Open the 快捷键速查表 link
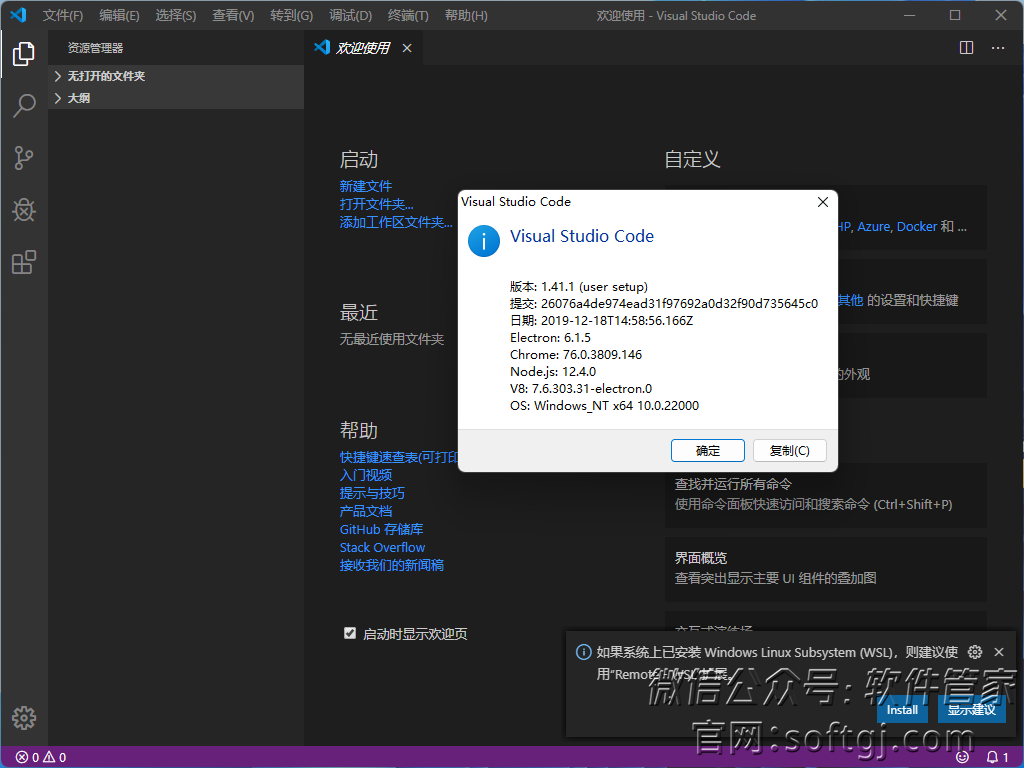Image resolution: width=1024 pixels, height=768 pixels. (399, 457)
